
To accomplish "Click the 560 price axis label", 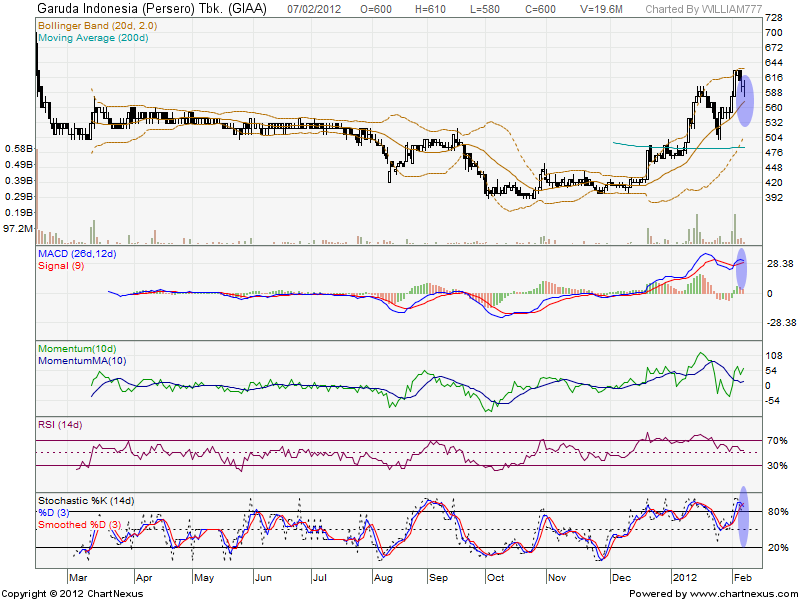I will tap(773, 108).
